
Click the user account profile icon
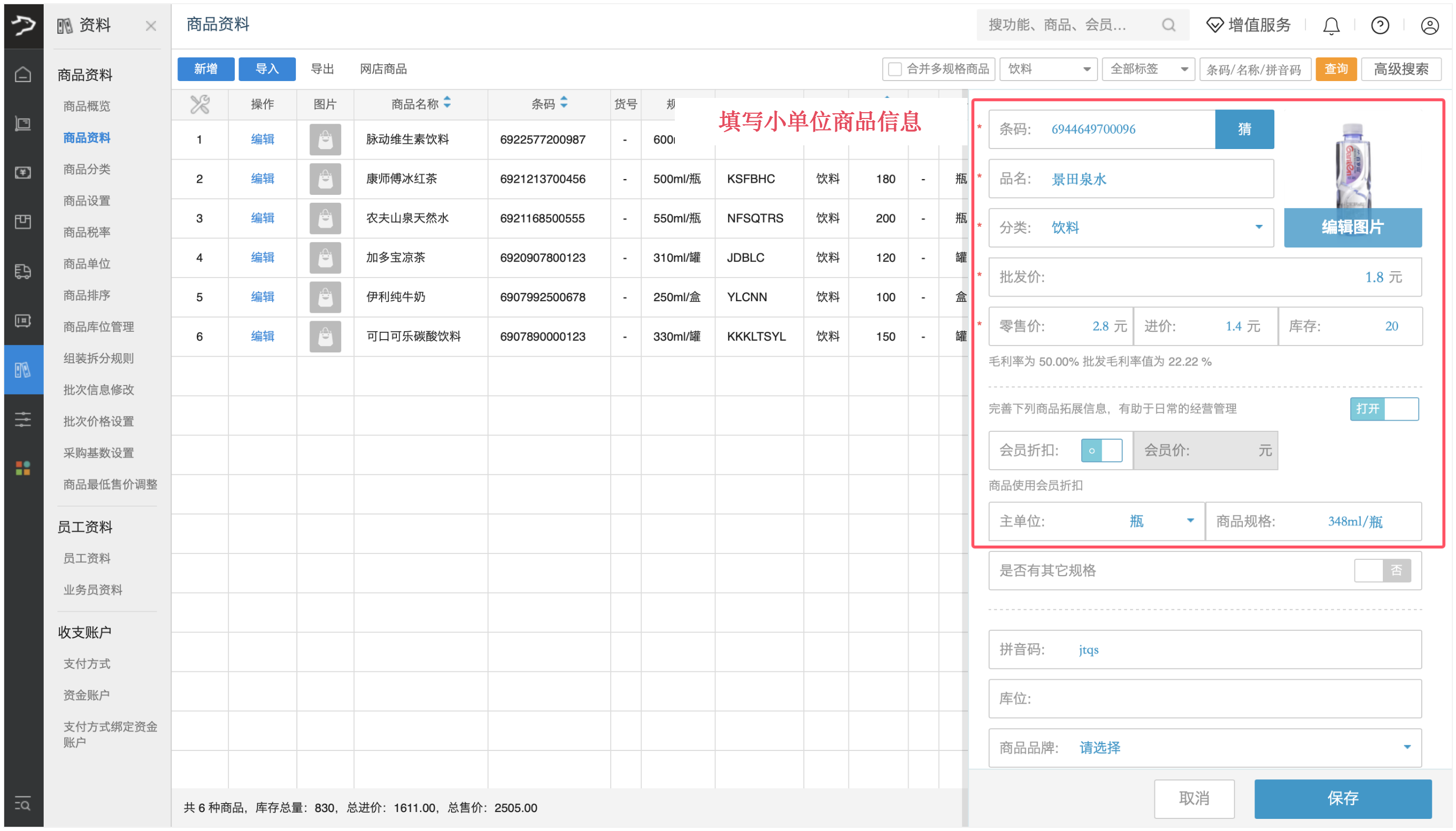pos(1429,26)
